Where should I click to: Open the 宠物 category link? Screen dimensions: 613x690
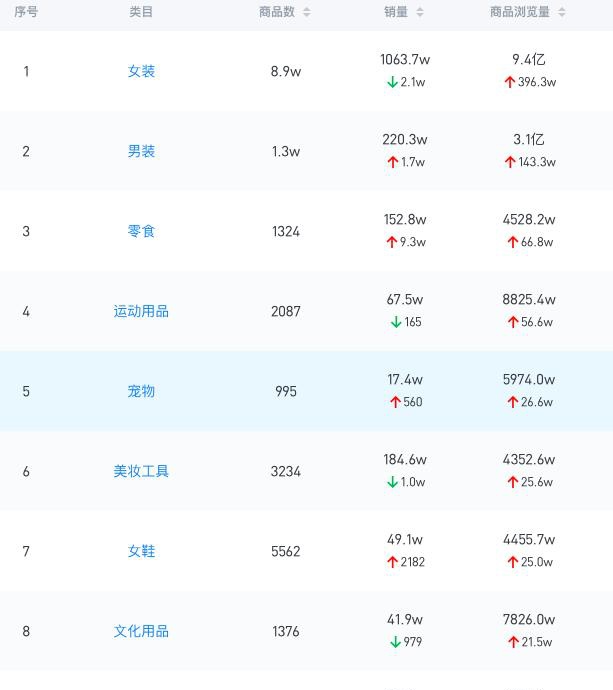[x=141, y=391]
